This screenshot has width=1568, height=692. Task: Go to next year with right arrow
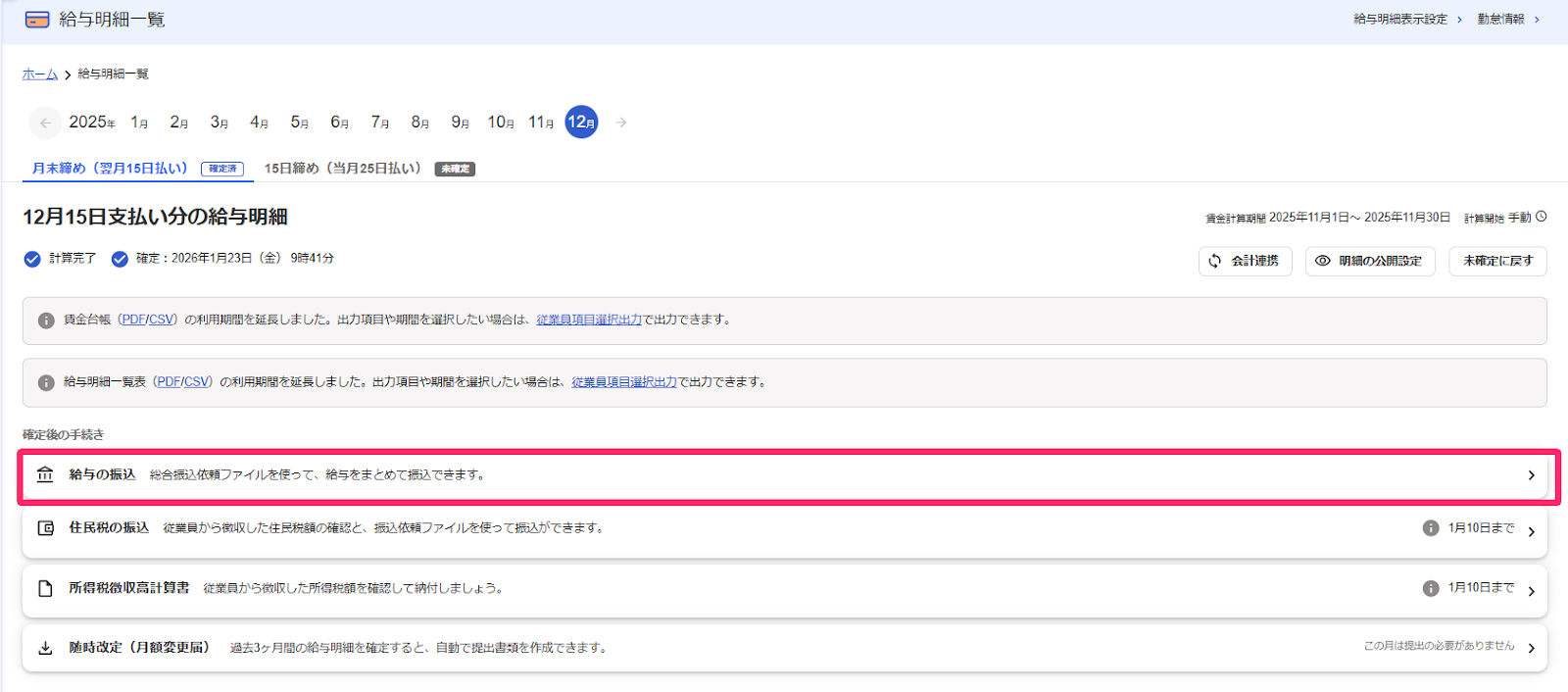(x=621, y=123)
